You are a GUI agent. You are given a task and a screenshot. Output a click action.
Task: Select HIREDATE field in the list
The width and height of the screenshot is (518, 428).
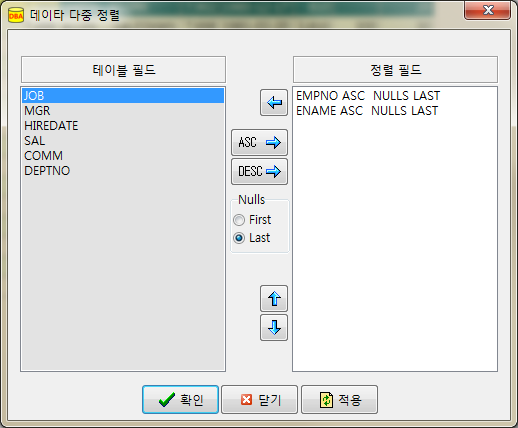point(123,126)
